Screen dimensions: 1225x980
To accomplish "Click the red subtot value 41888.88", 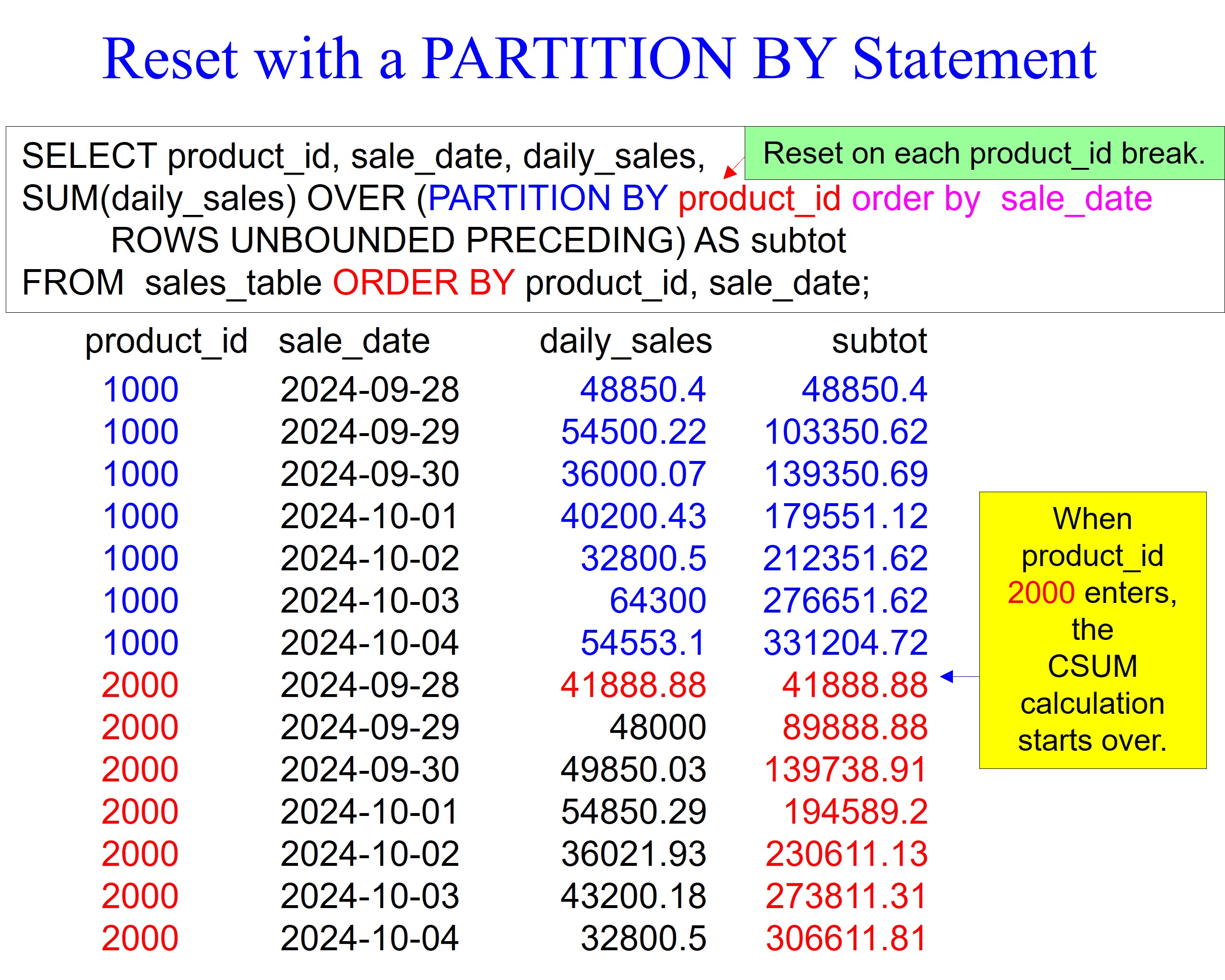I will click(x=855, y=685).
